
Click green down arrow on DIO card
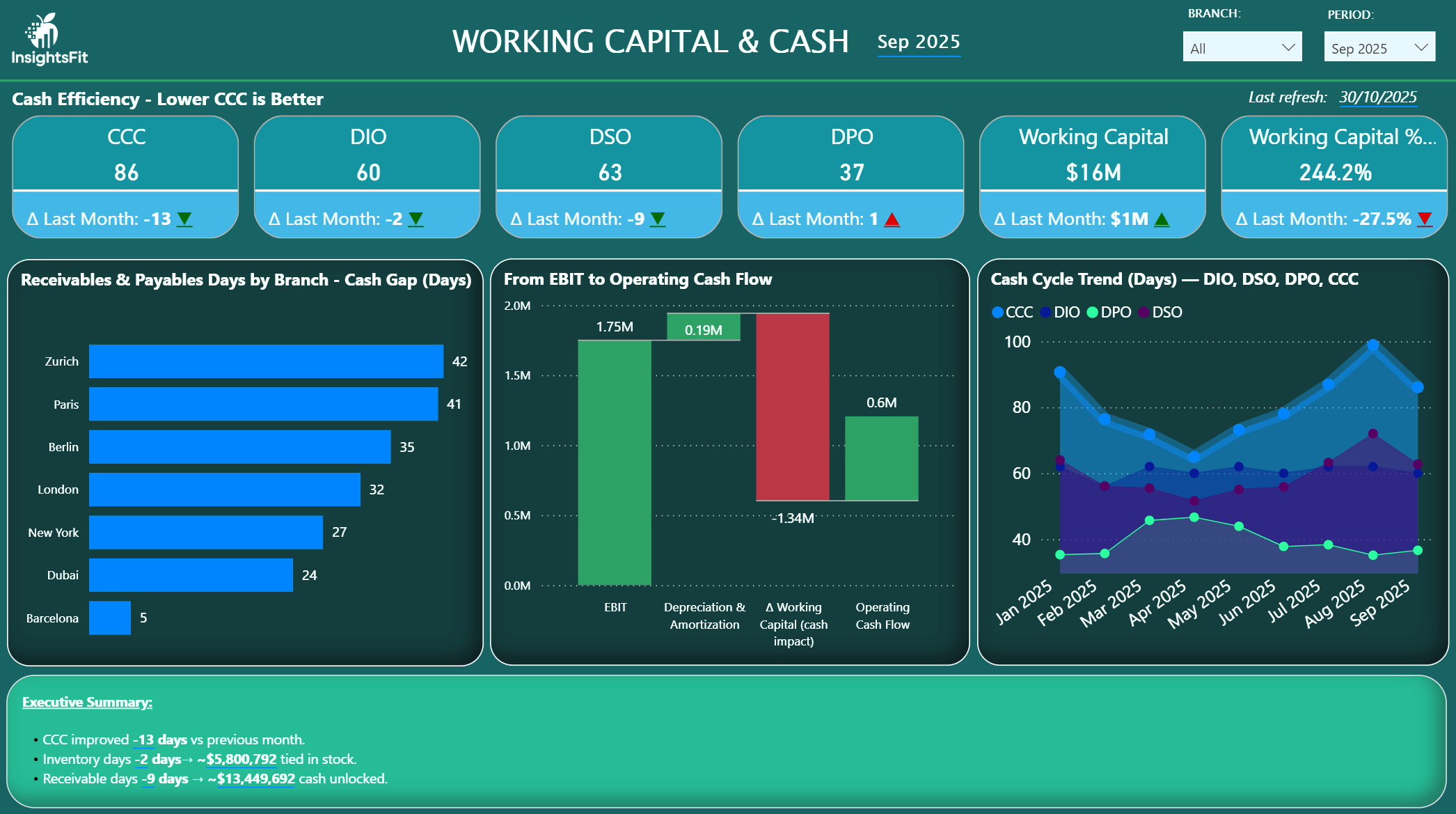pyautogui.click(x=416, y=219)
